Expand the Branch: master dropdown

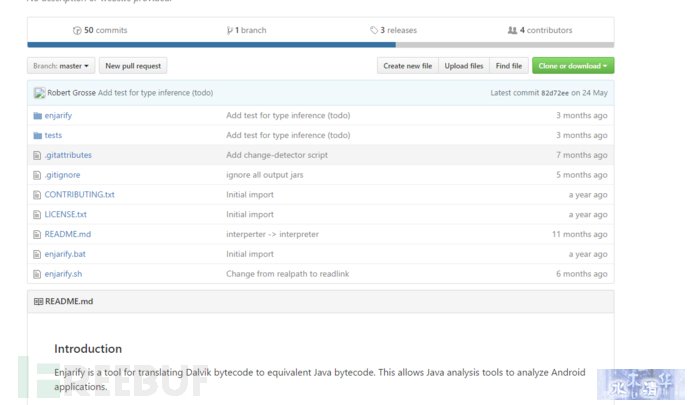61,66
